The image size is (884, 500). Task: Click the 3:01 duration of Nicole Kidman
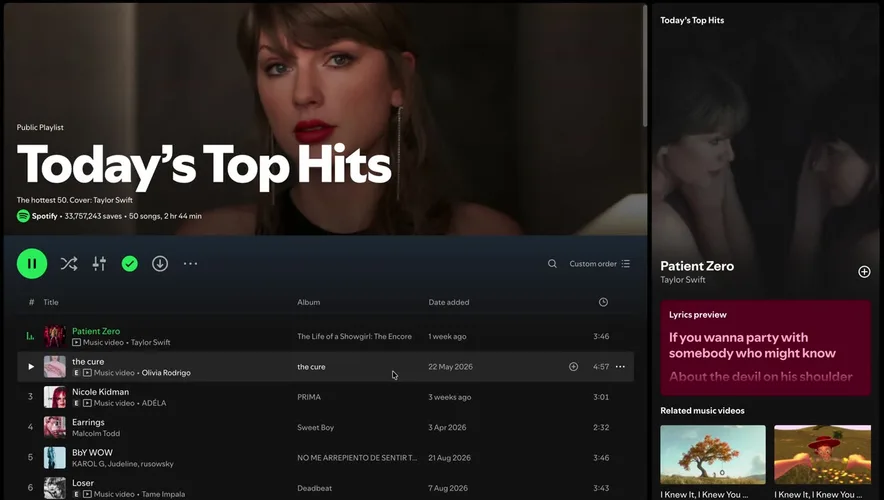(x=601, y=397)
